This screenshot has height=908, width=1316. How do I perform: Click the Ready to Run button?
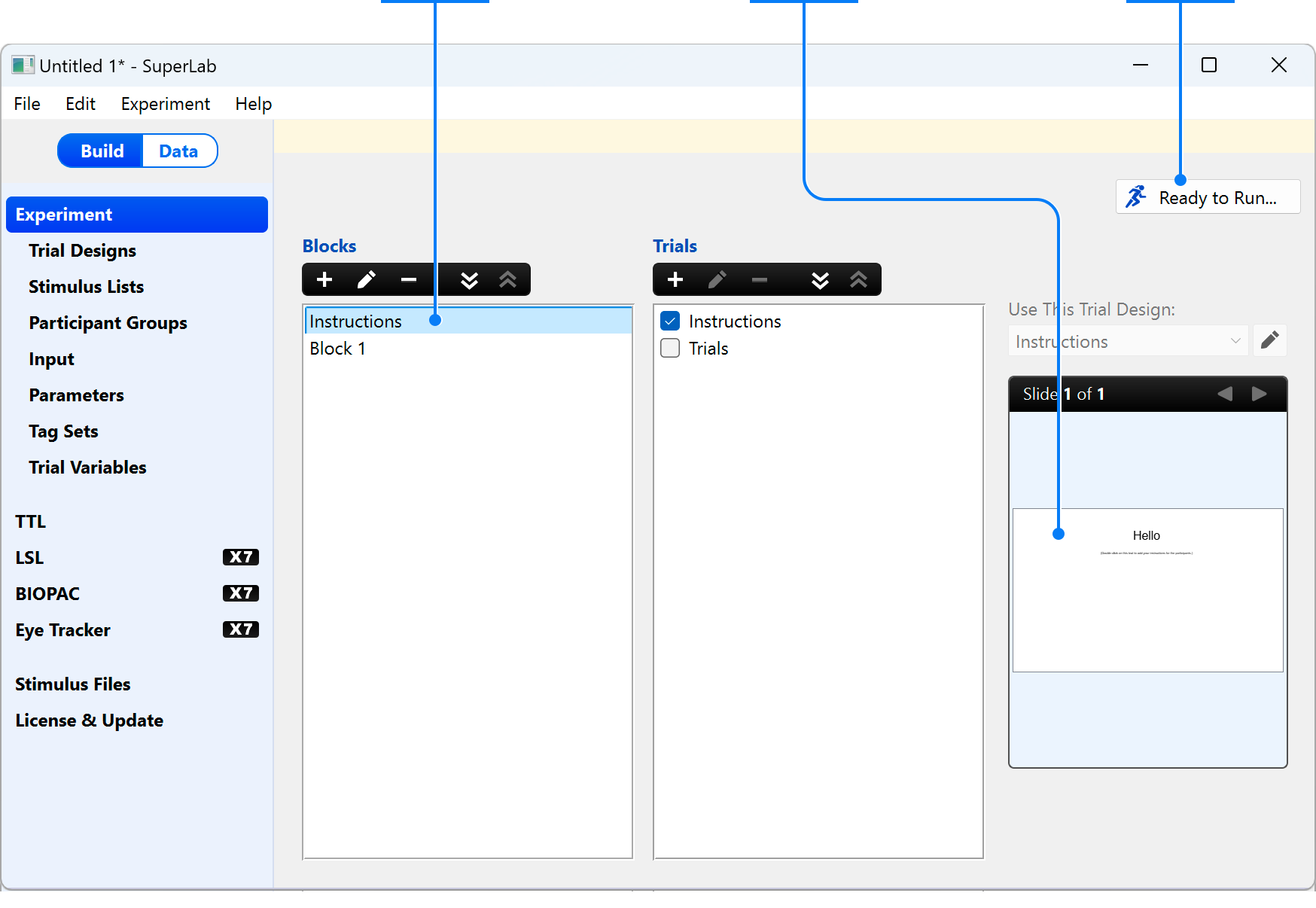click(1208, 197)
